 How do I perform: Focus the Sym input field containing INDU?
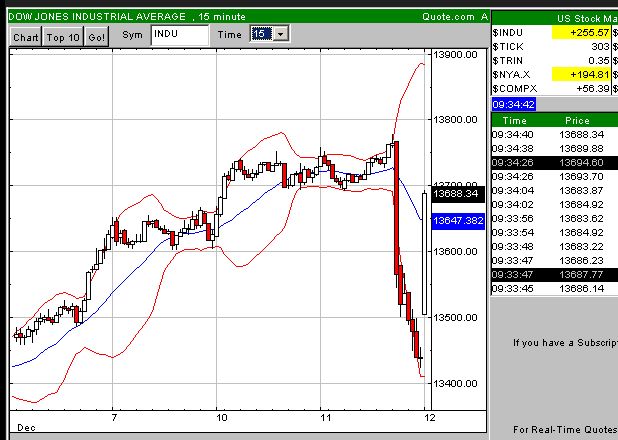click(180, 35)
